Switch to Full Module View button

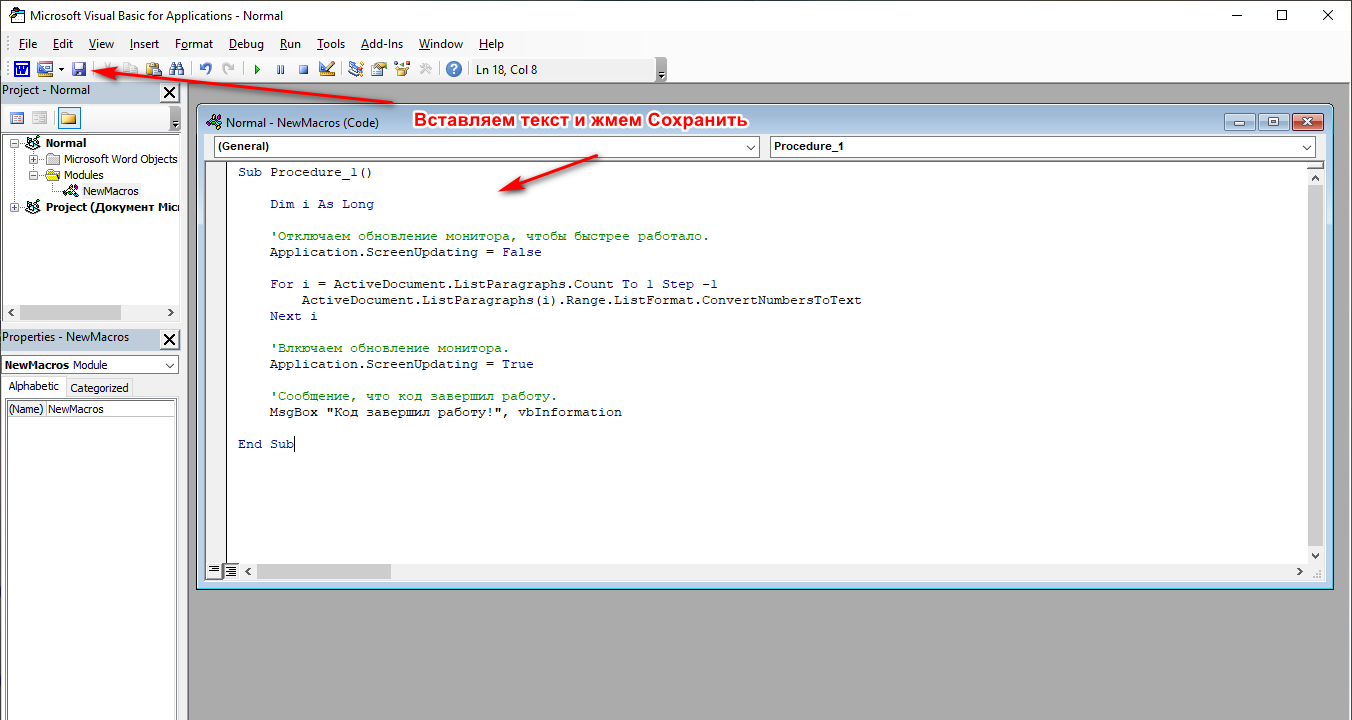coord(230,571)
